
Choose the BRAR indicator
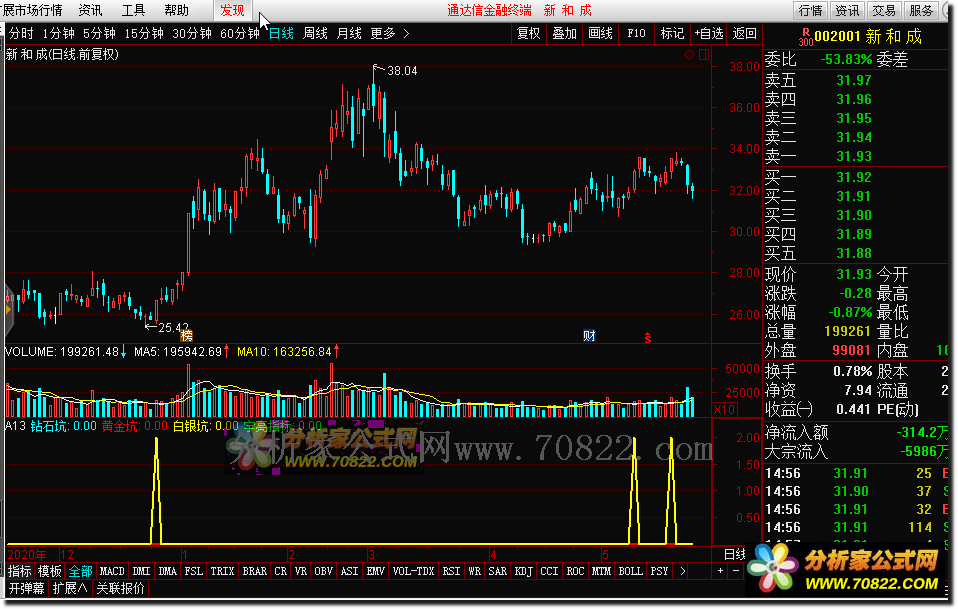pos(255,571)
